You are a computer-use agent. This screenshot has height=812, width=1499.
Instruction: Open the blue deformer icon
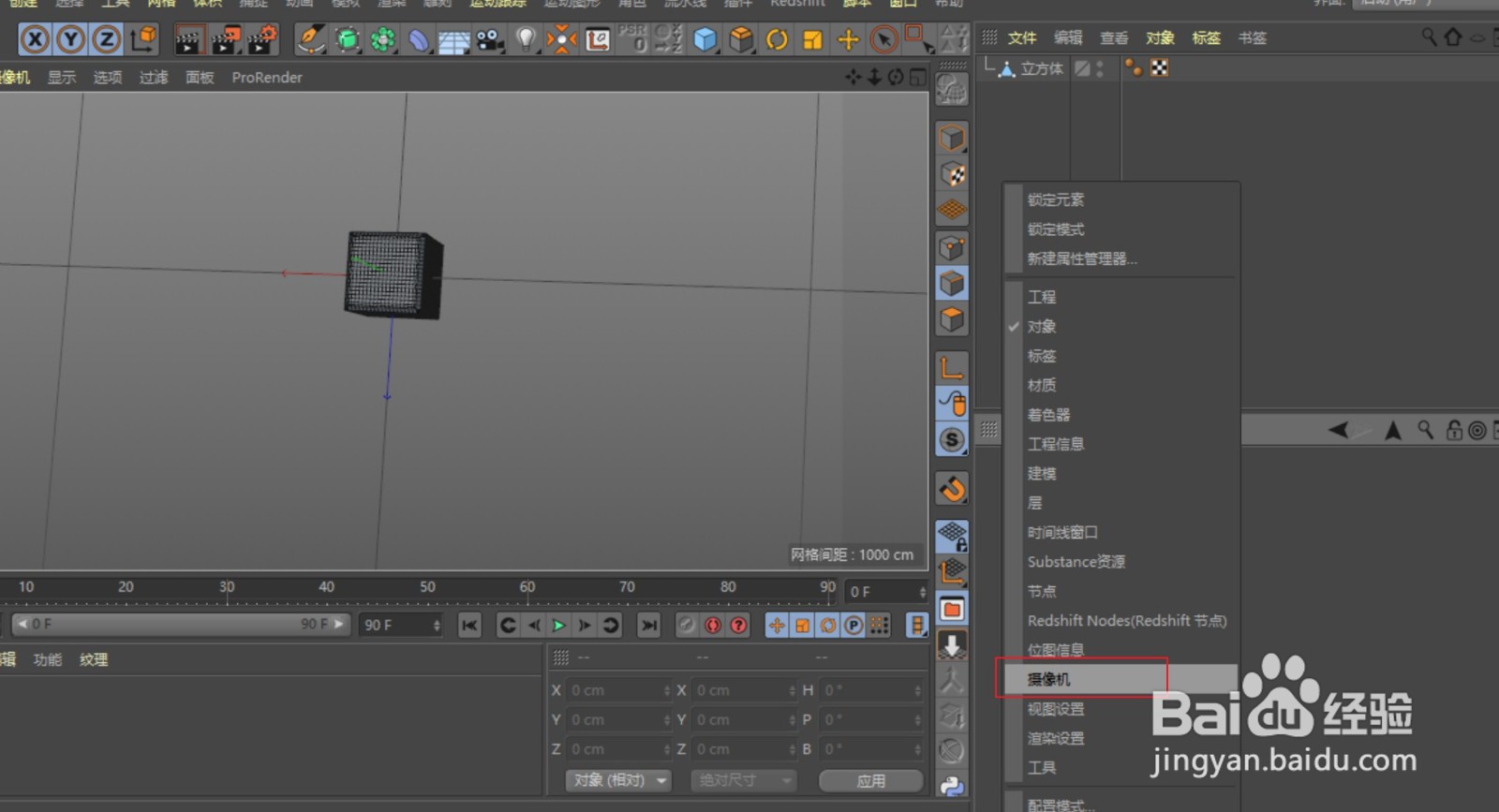tap(419, 39)
